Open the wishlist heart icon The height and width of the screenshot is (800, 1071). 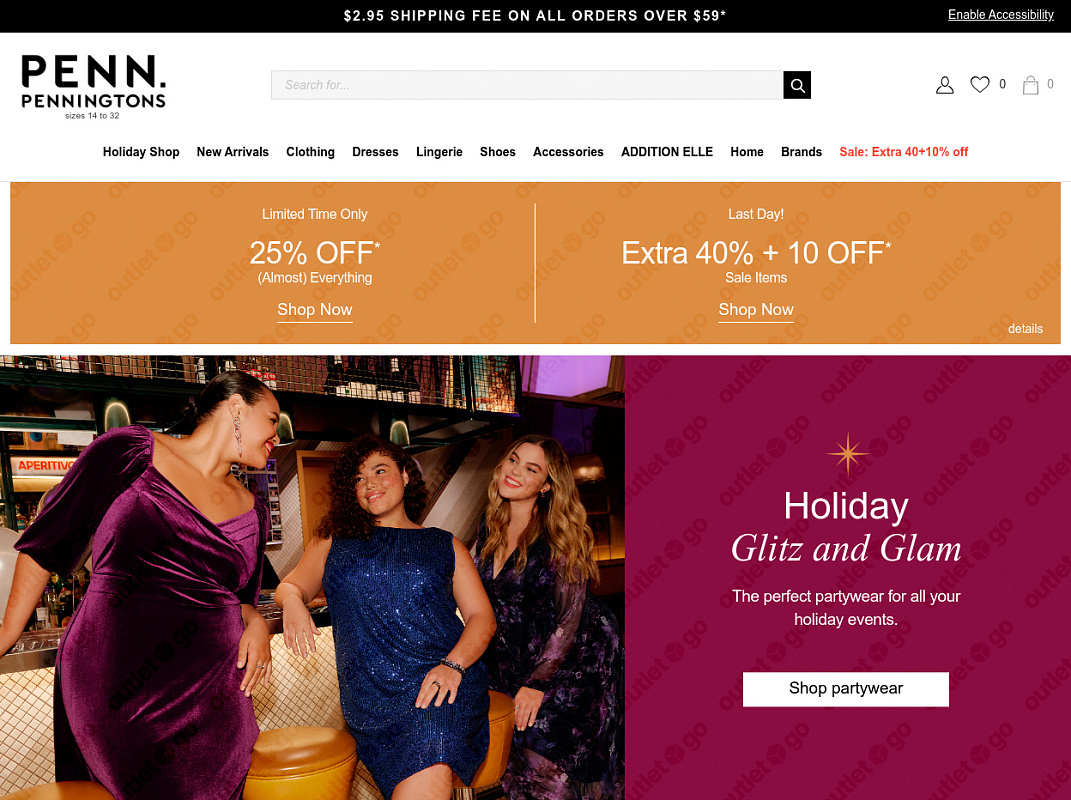979,84
